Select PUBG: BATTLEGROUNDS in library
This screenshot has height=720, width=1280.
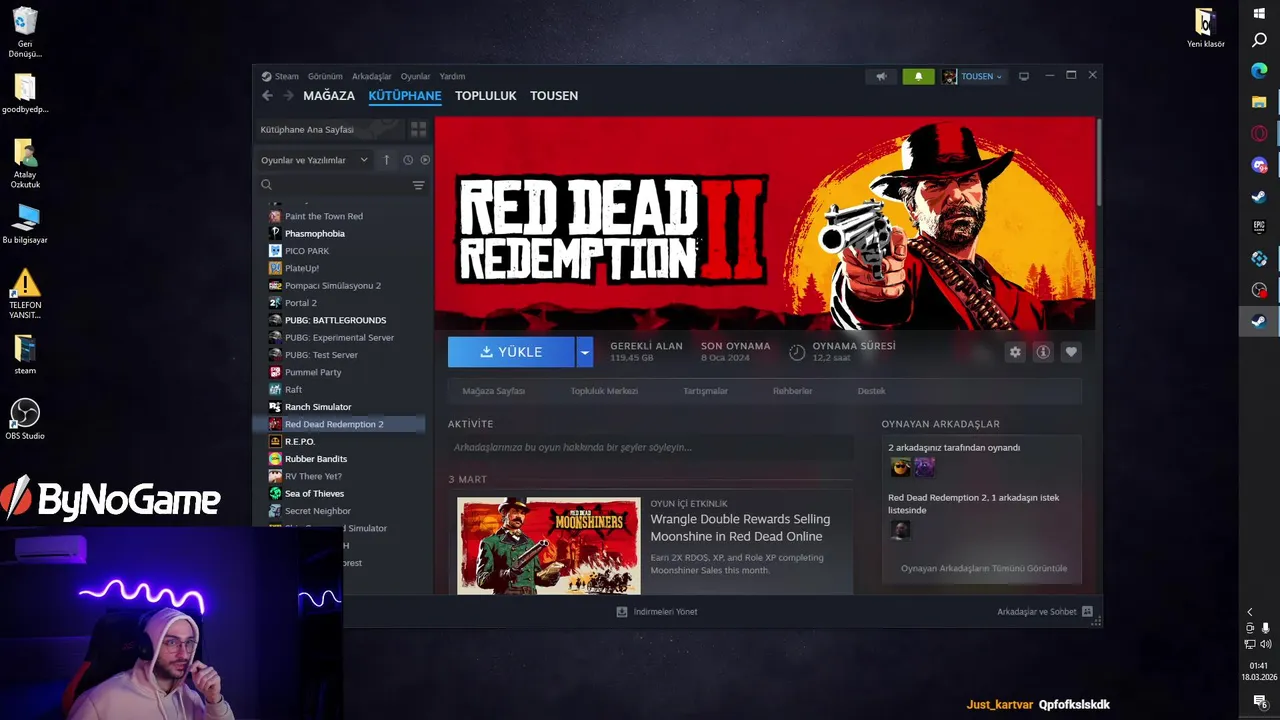coord(339,320)
